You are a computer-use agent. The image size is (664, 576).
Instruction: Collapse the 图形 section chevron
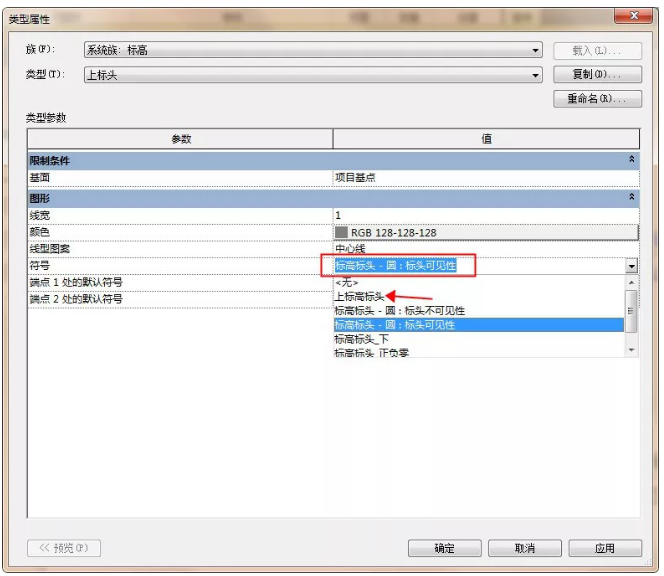tap(631, 198)
